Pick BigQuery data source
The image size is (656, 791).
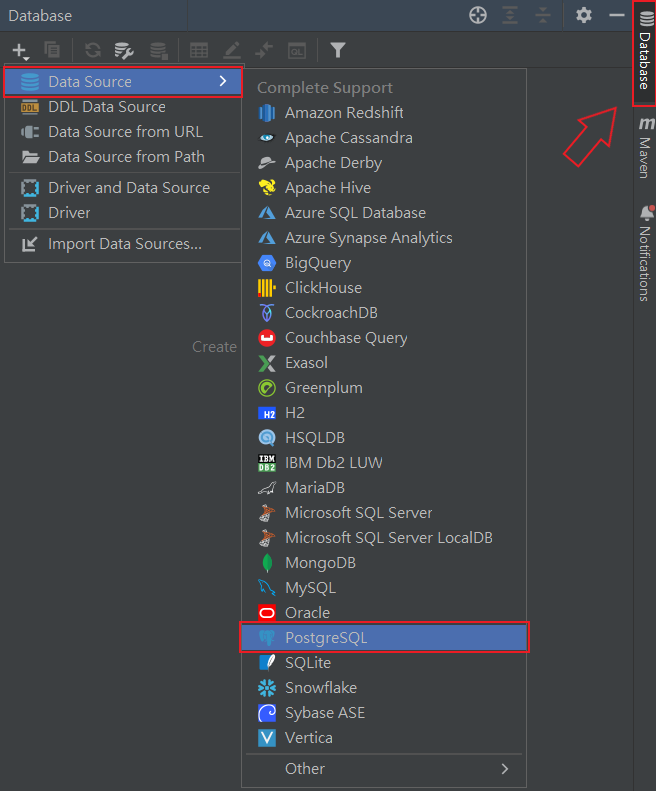pyautogui.click(x=384, y=262)
